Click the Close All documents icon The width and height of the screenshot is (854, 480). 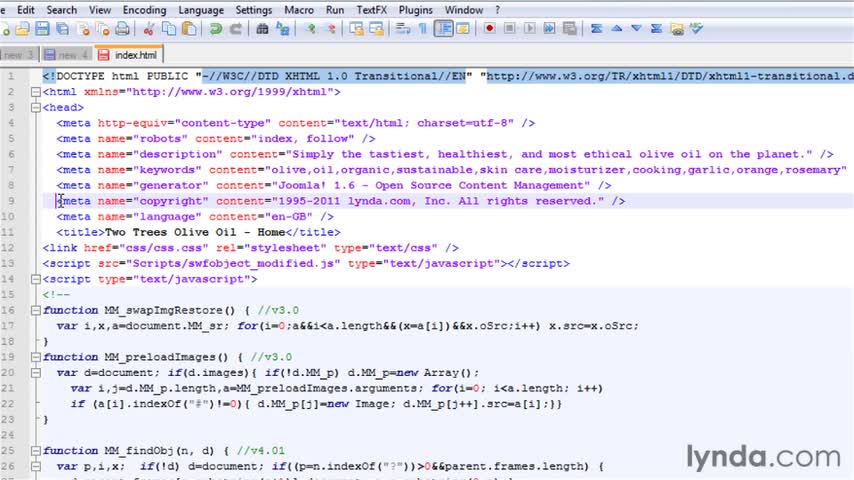(x=103, y=29)
